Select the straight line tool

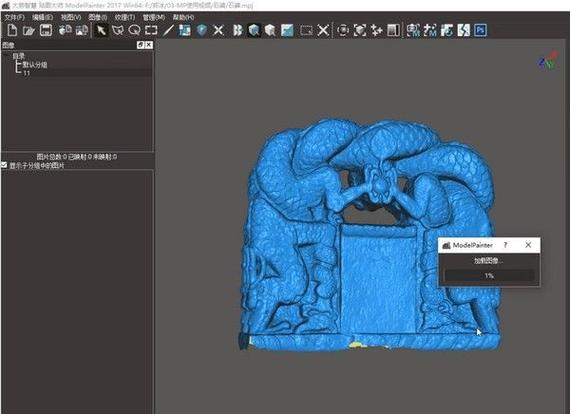click(168, 30)
